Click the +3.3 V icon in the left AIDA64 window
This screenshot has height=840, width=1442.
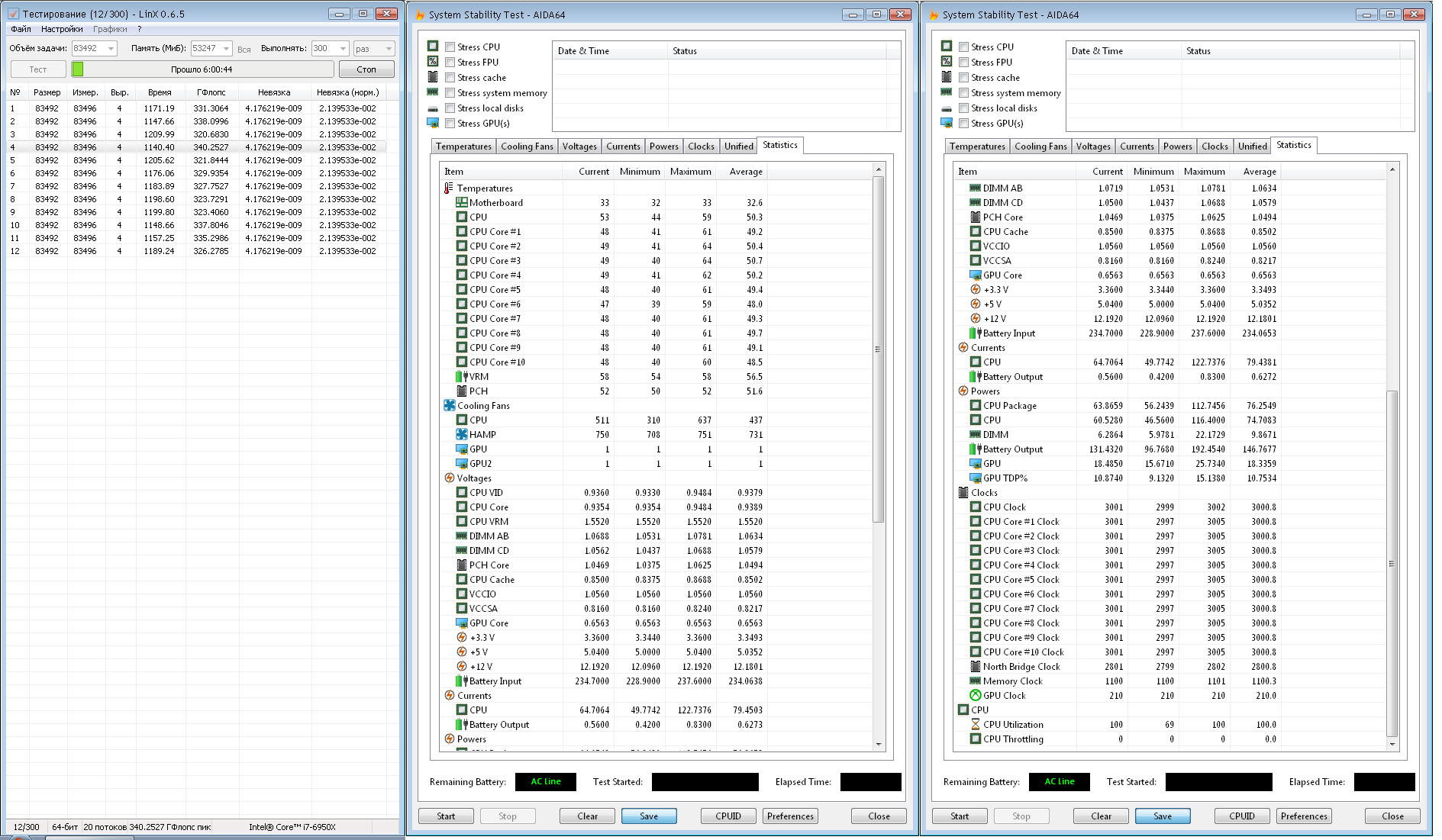[x=462, y=638]
